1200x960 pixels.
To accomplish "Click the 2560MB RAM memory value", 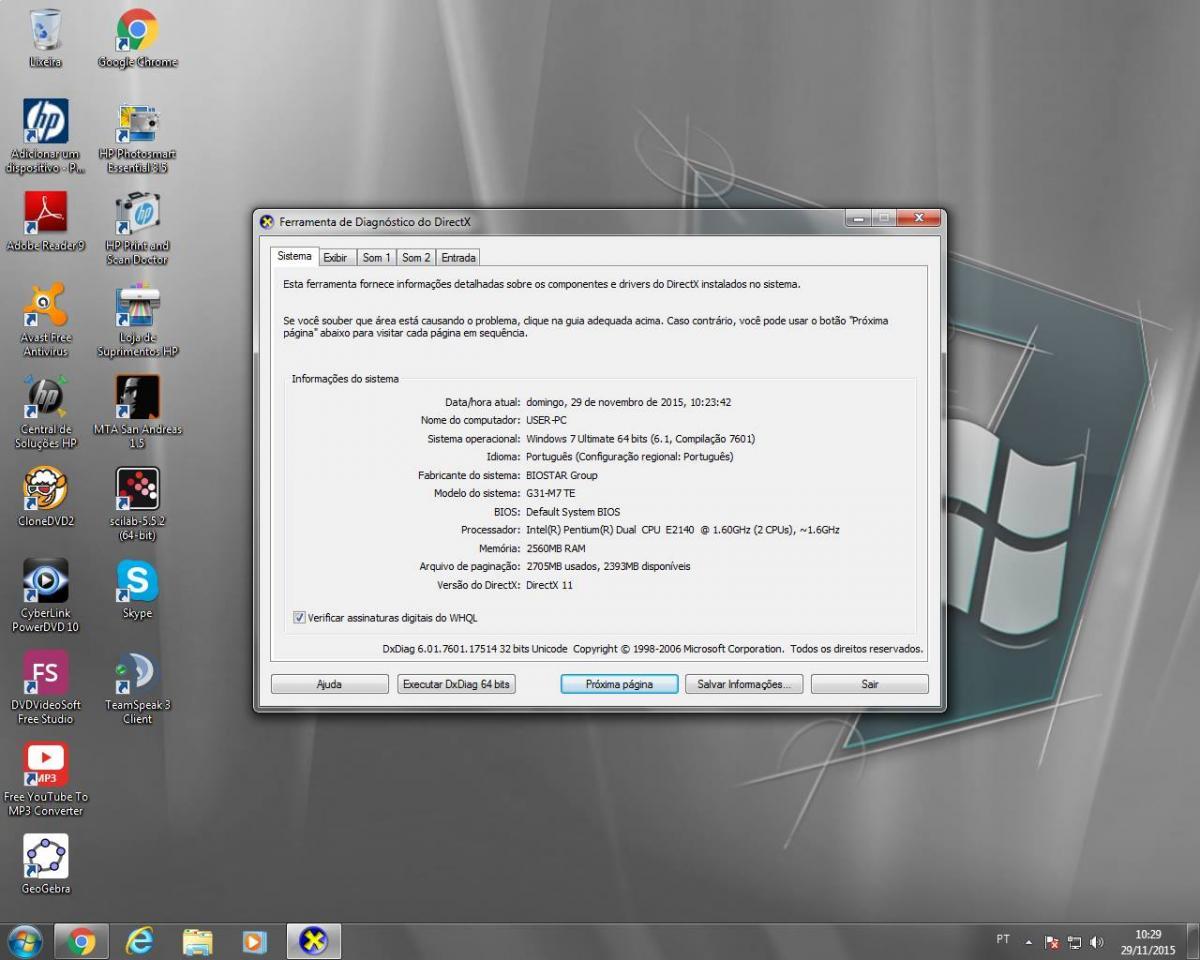I will (556, 548).
